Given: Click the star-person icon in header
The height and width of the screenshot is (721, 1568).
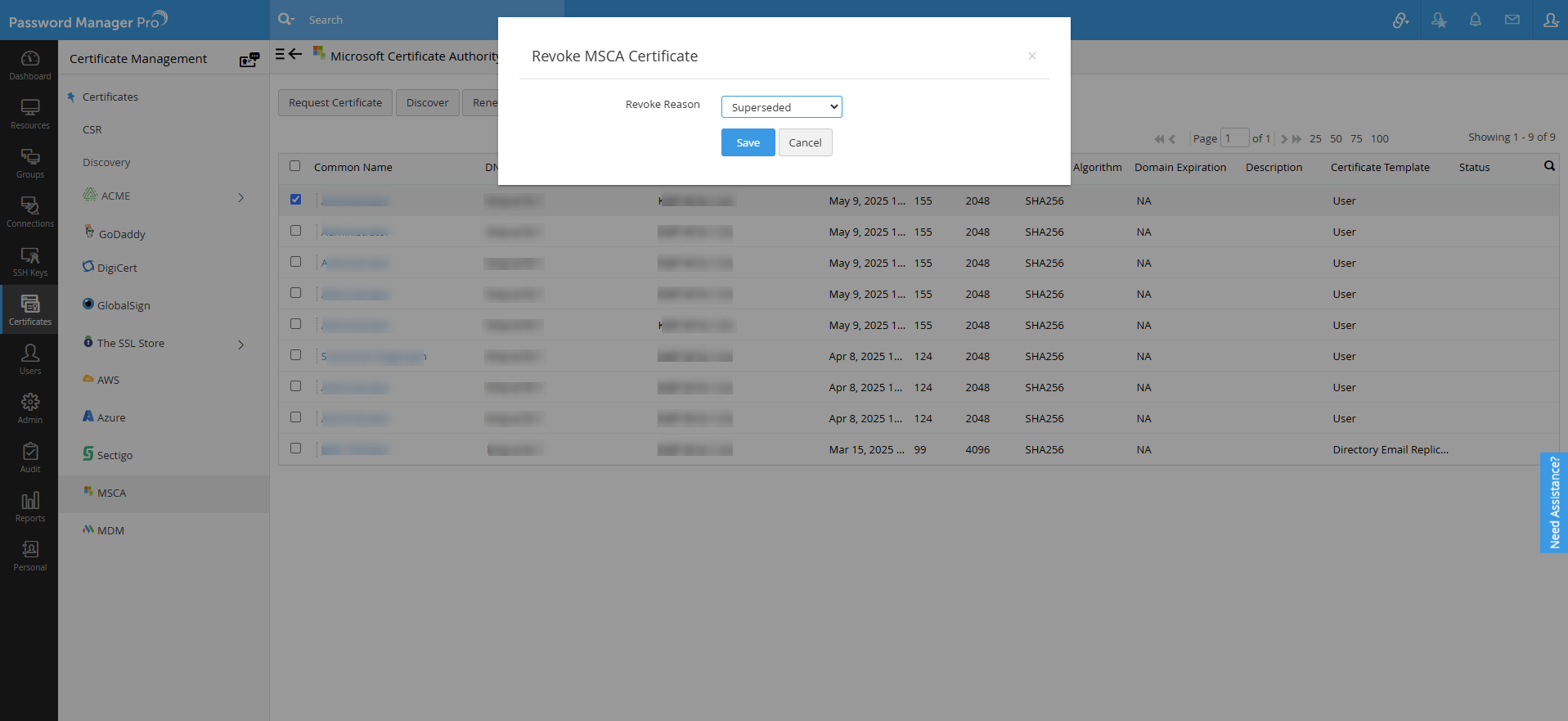Looking at the screenshot, I should coord(1439,20).
